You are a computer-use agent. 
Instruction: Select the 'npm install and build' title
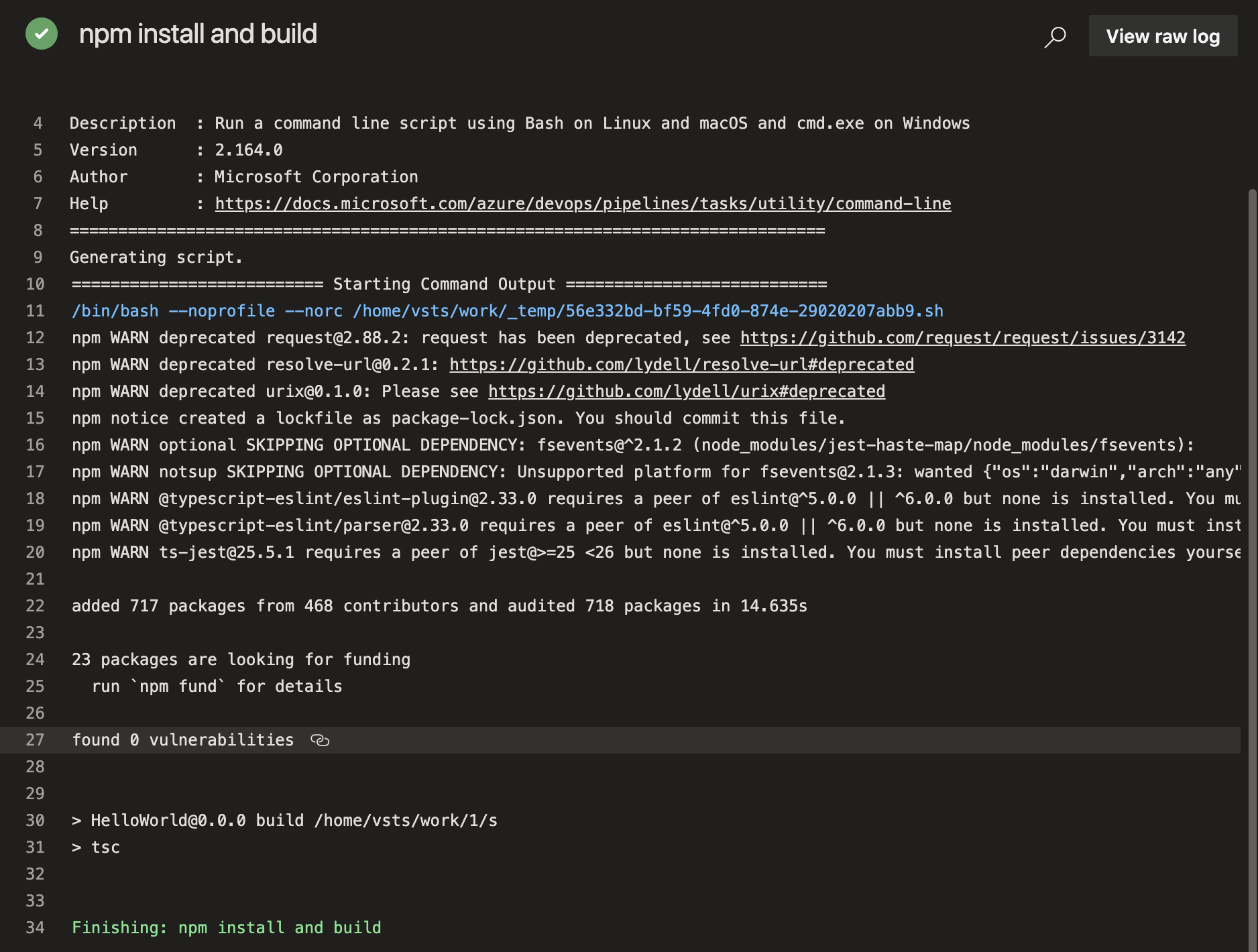198,34
